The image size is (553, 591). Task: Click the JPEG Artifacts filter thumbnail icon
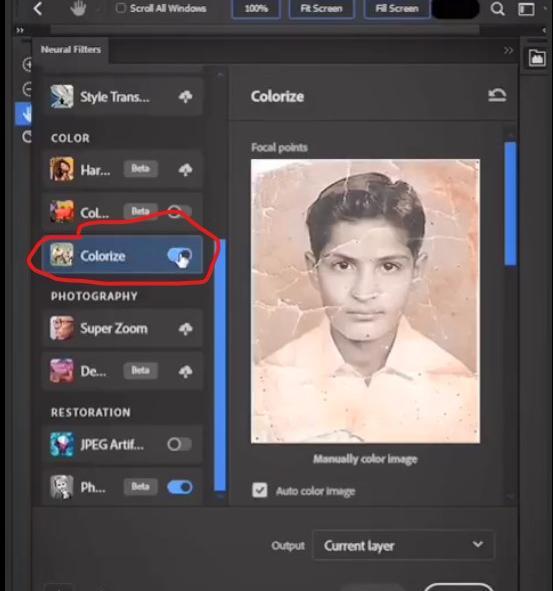pos(62,444)
